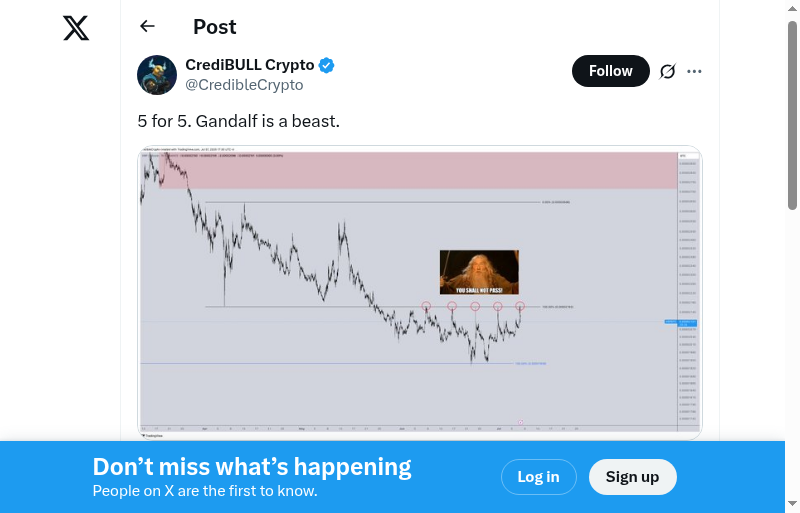Click the Post header title

[x=215, y=27]
